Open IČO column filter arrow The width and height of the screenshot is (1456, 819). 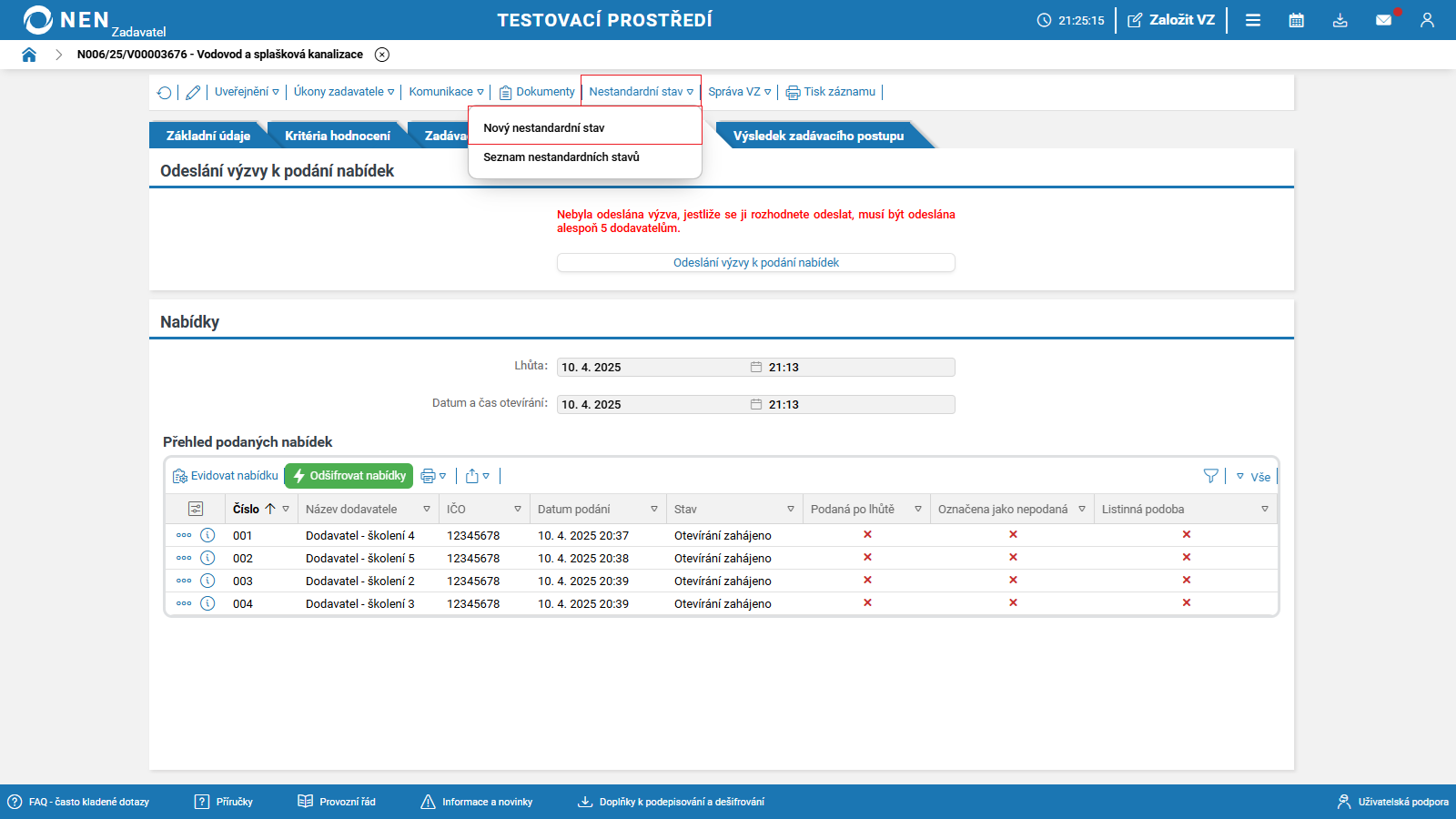tap(518, 509)
